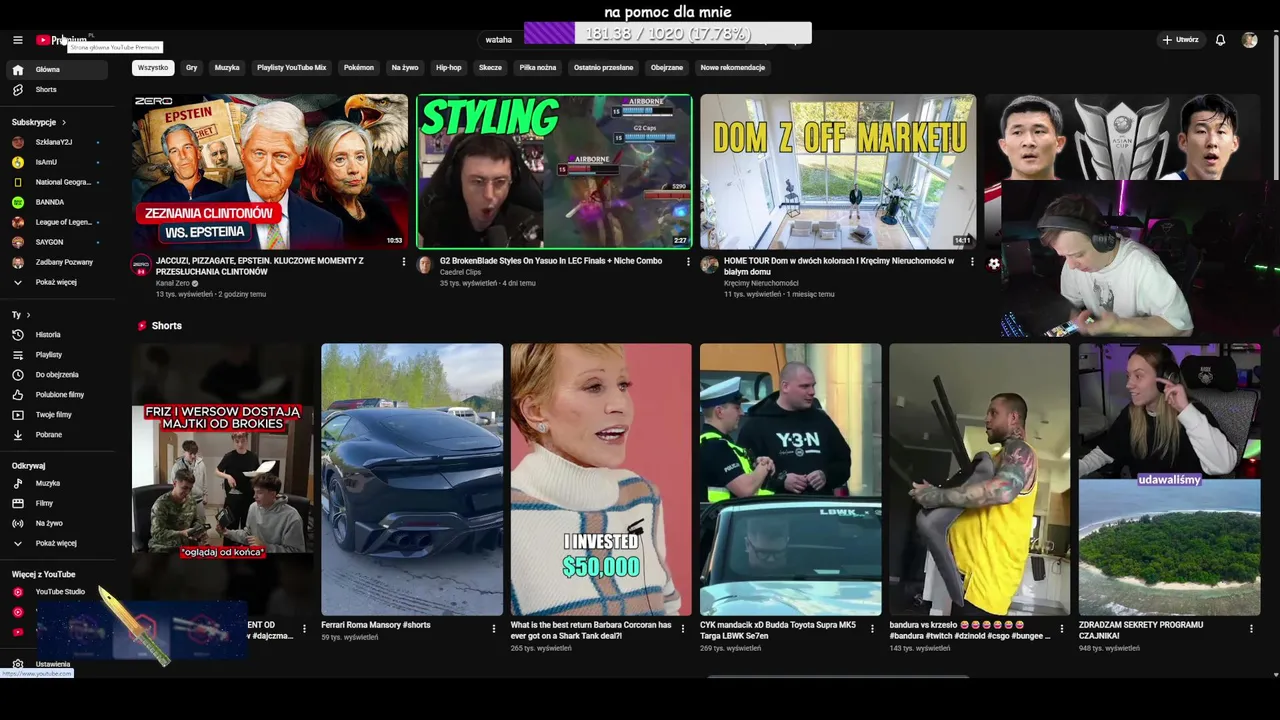The width and height of the screenshot is (1280, 720).
Task: Open the account avatar menu
Action: pos(1249,40)
